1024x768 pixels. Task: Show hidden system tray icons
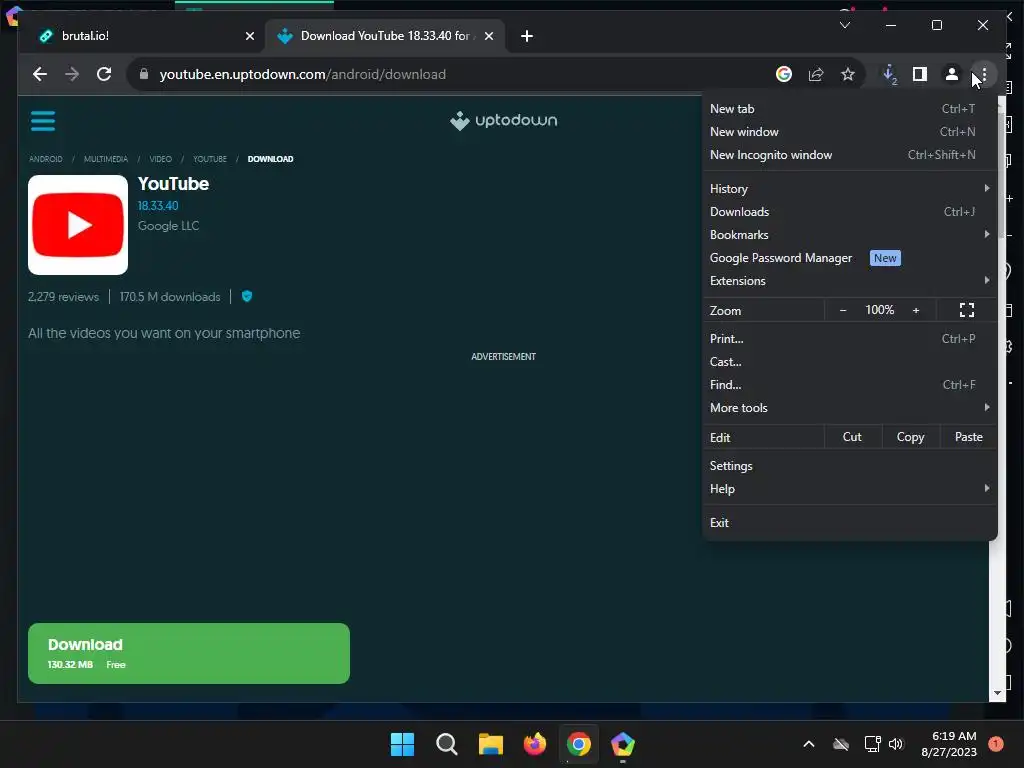pyautogui.click(x=808, y=744)
